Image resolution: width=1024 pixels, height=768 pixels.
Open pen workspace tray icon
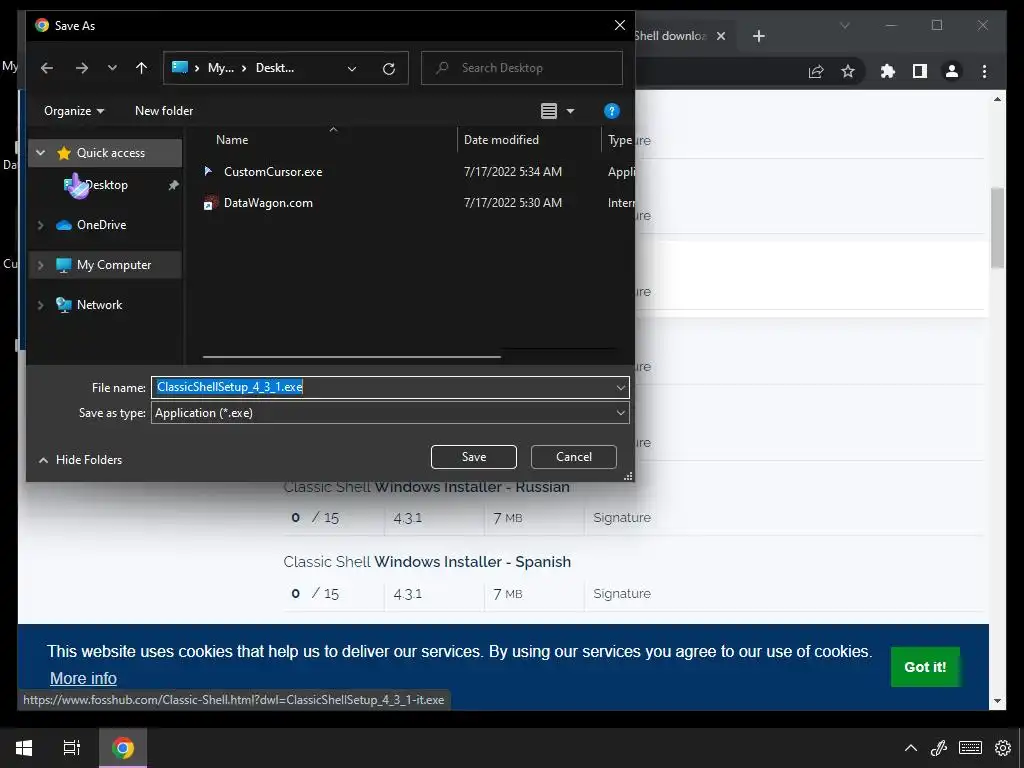pos(939,748)
